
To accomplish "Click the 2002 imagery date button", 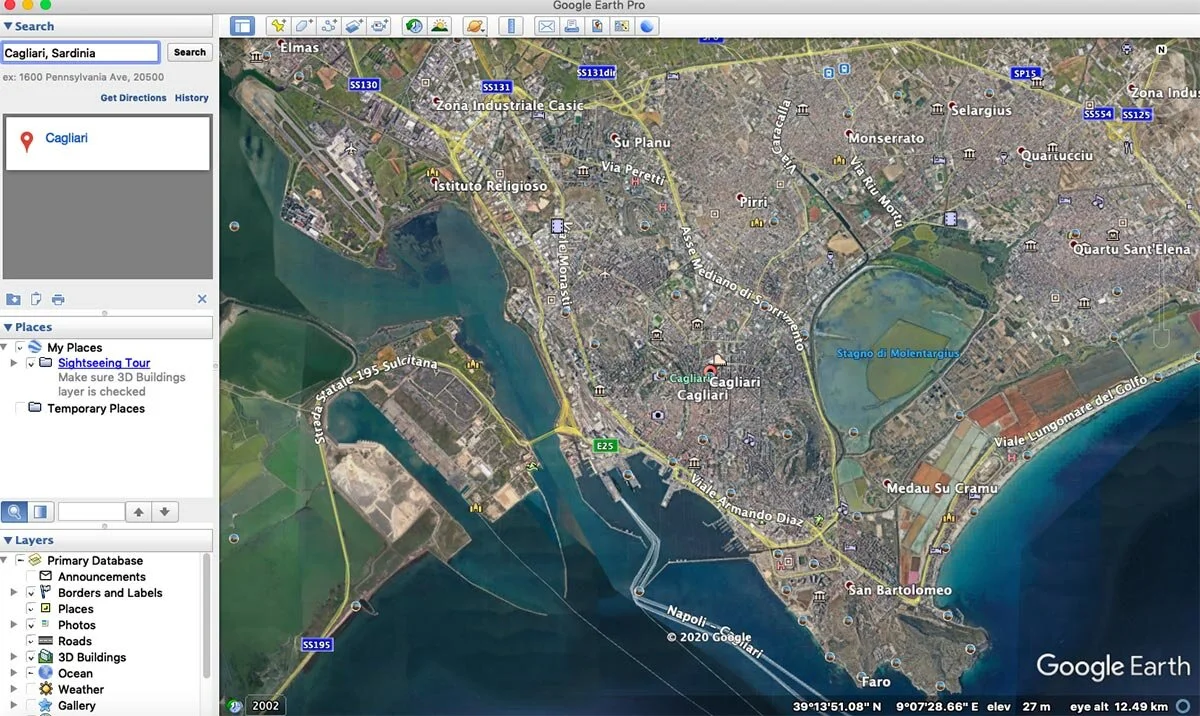I will click(x=266, y=706).
